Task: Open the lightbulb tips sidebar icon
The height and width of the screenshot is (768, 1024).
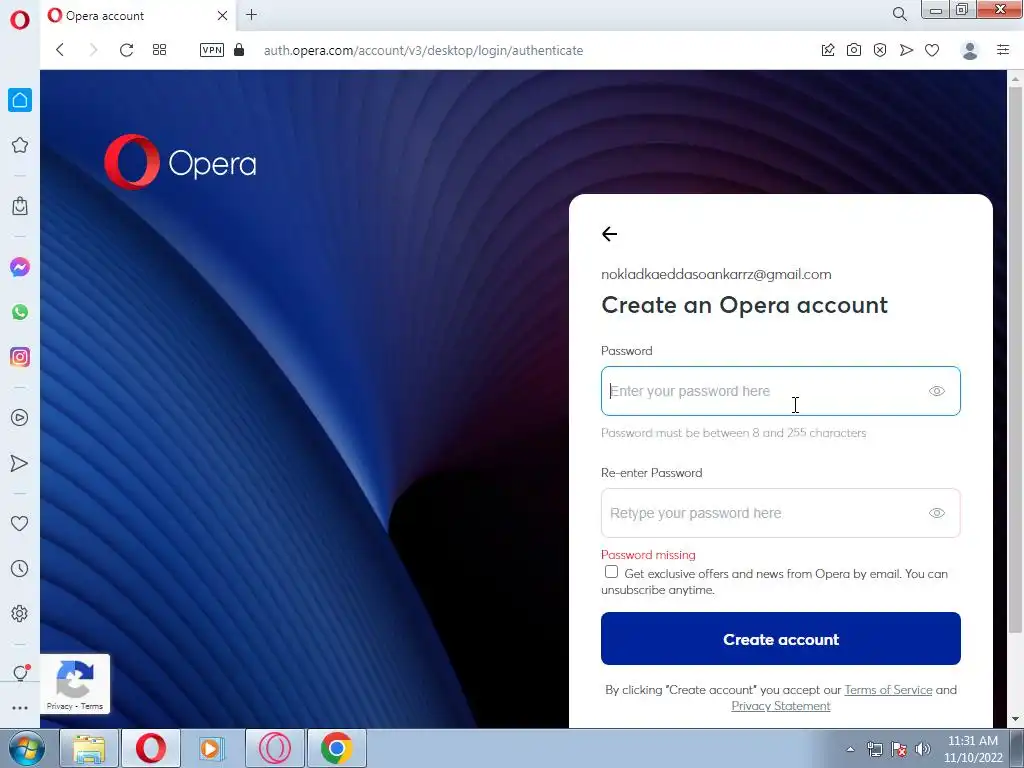Action: click(20, 673)
